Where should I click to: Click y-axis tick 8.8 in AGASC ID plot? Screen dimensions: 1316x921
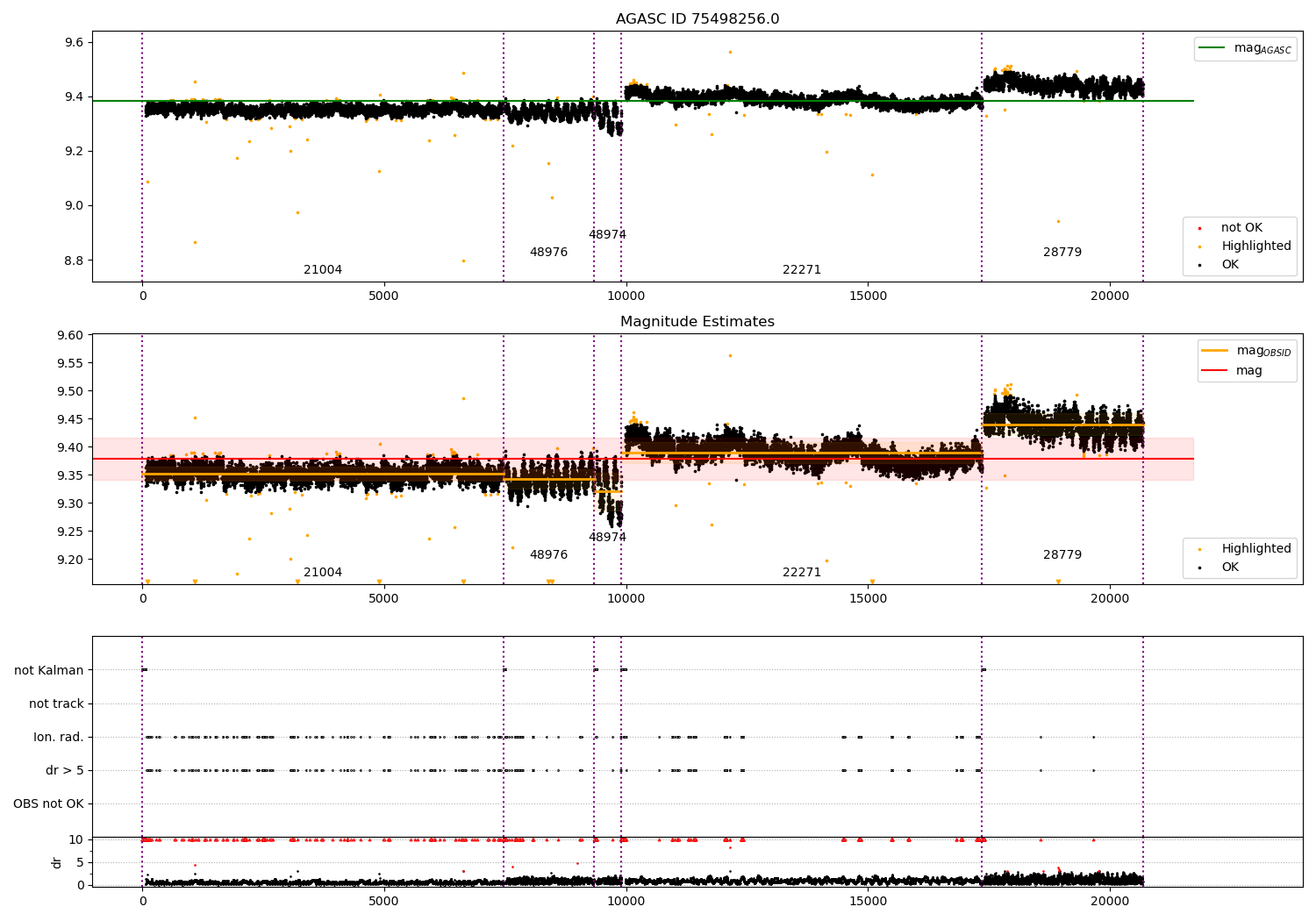pyautogui.click(x=75, y=261)
